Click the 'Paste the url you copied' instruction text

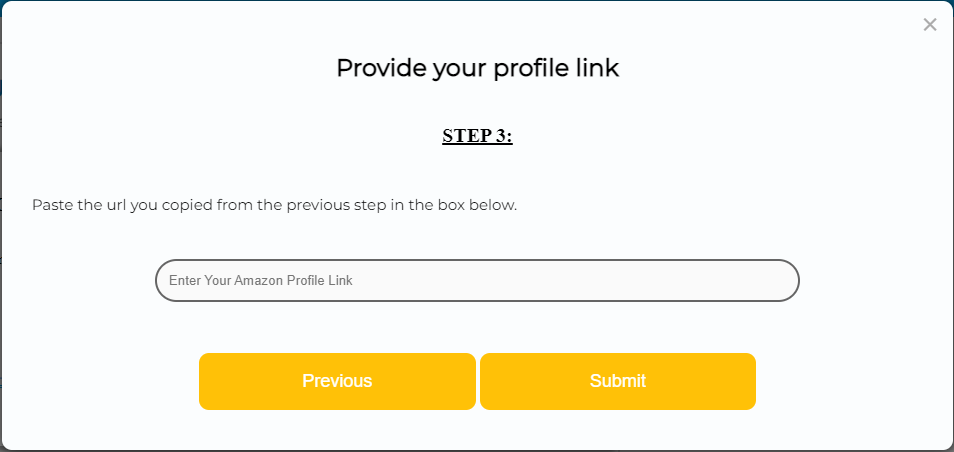274,206
